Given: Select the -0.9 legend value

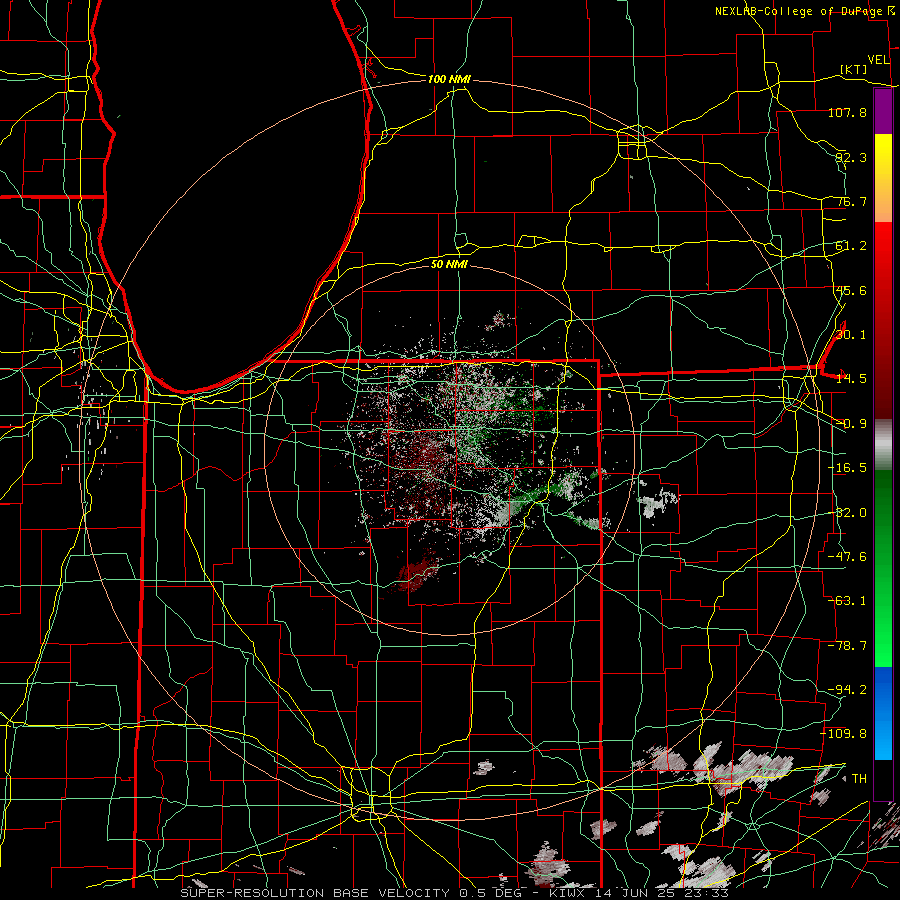Looking at the screenshot, I should click(x=851, y=424).
